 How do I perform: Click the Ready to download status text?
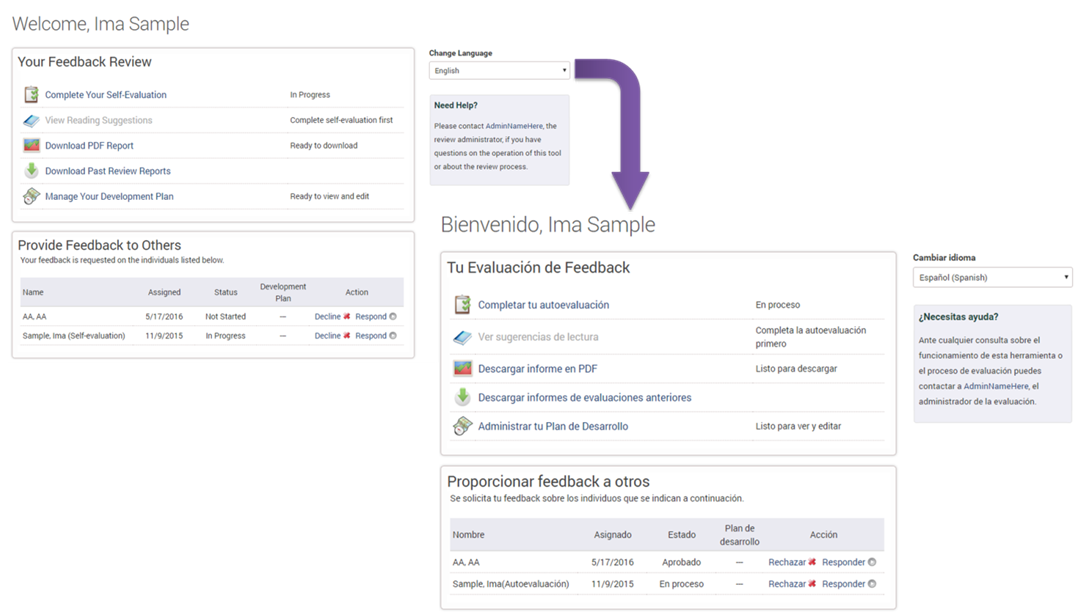pyautogui.click(x=323, y=146)
